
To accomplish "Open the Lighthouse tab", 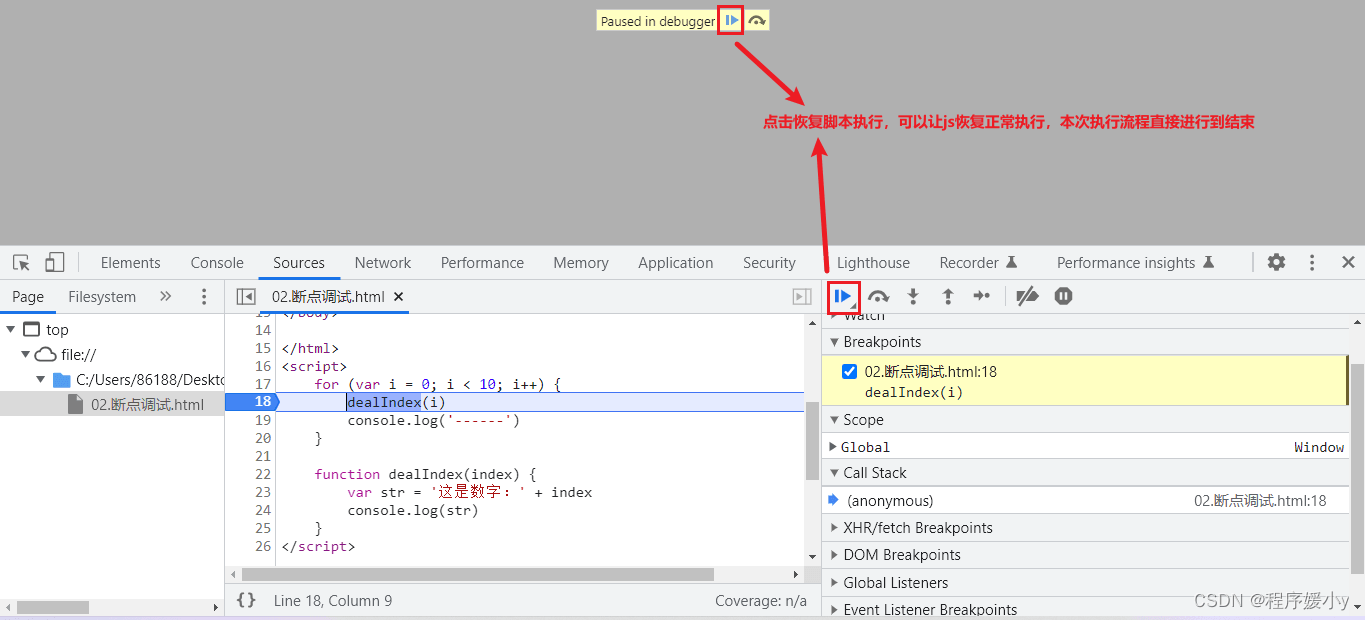I will click(873, 263).
